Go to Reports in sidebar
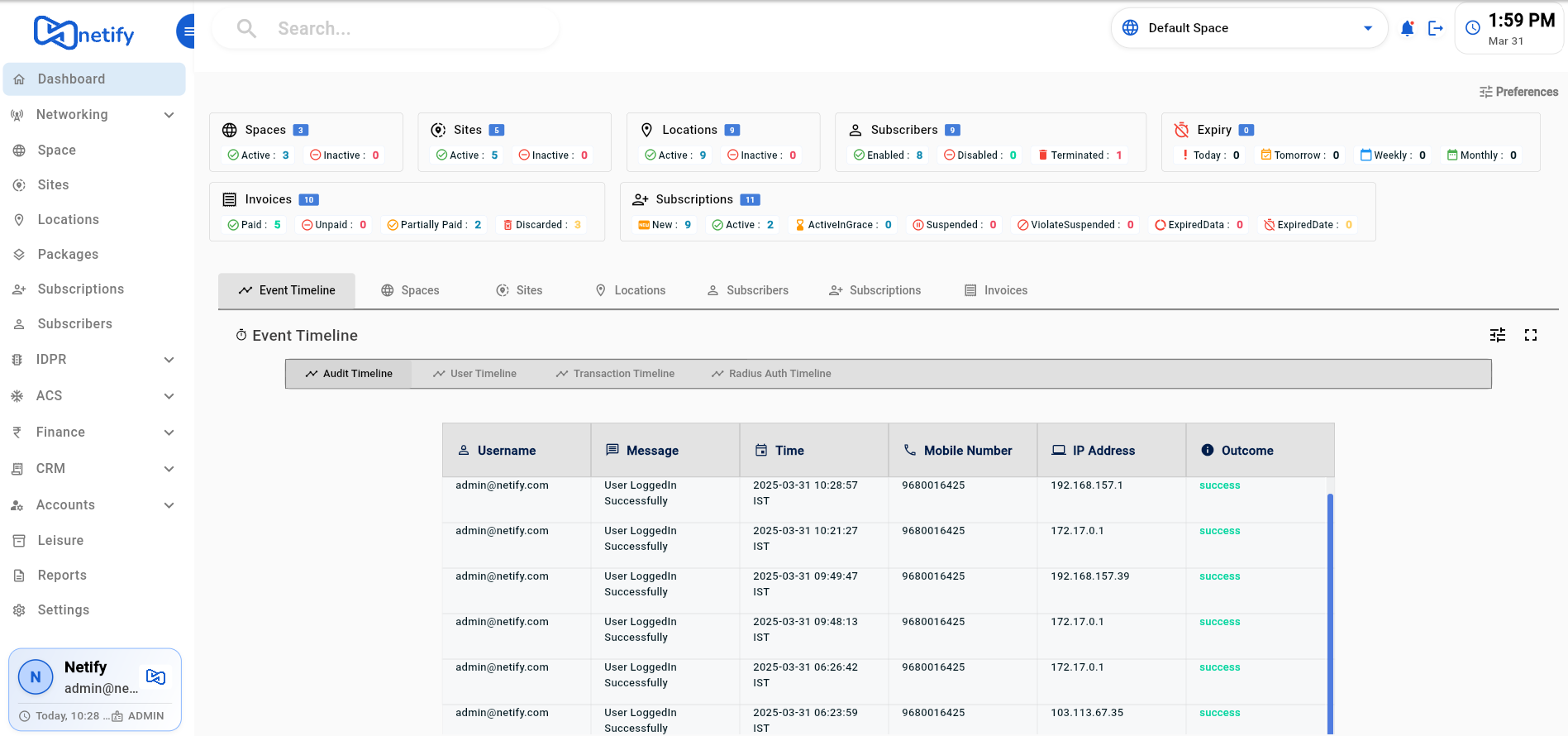The width and height of the screenshot is (1568, 736). (62, 576)
